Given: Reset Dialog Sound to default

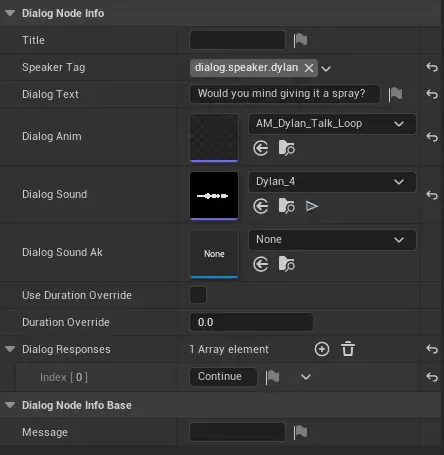Looking at the screenshot, I should pos(432,195).
